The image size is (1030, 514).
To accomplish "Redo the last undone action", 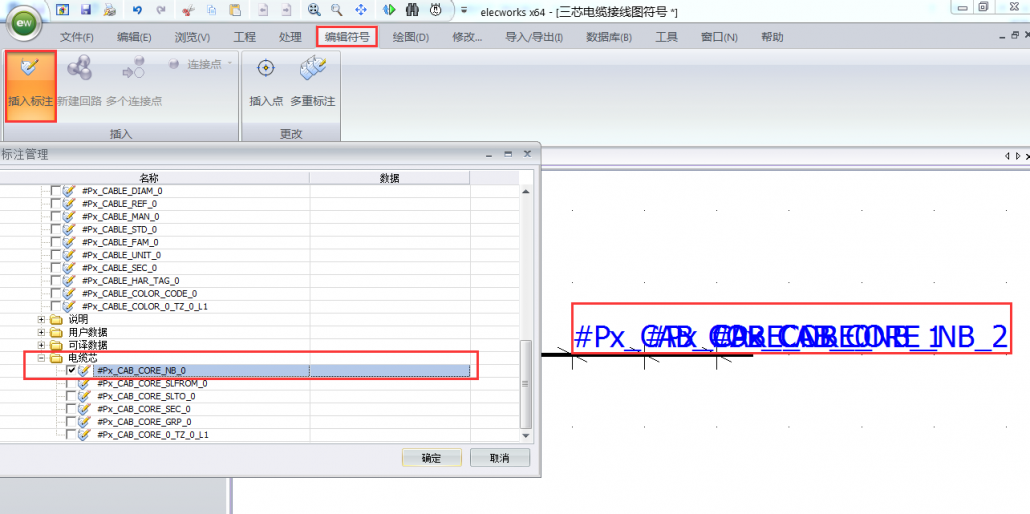I will coord(161,10).
